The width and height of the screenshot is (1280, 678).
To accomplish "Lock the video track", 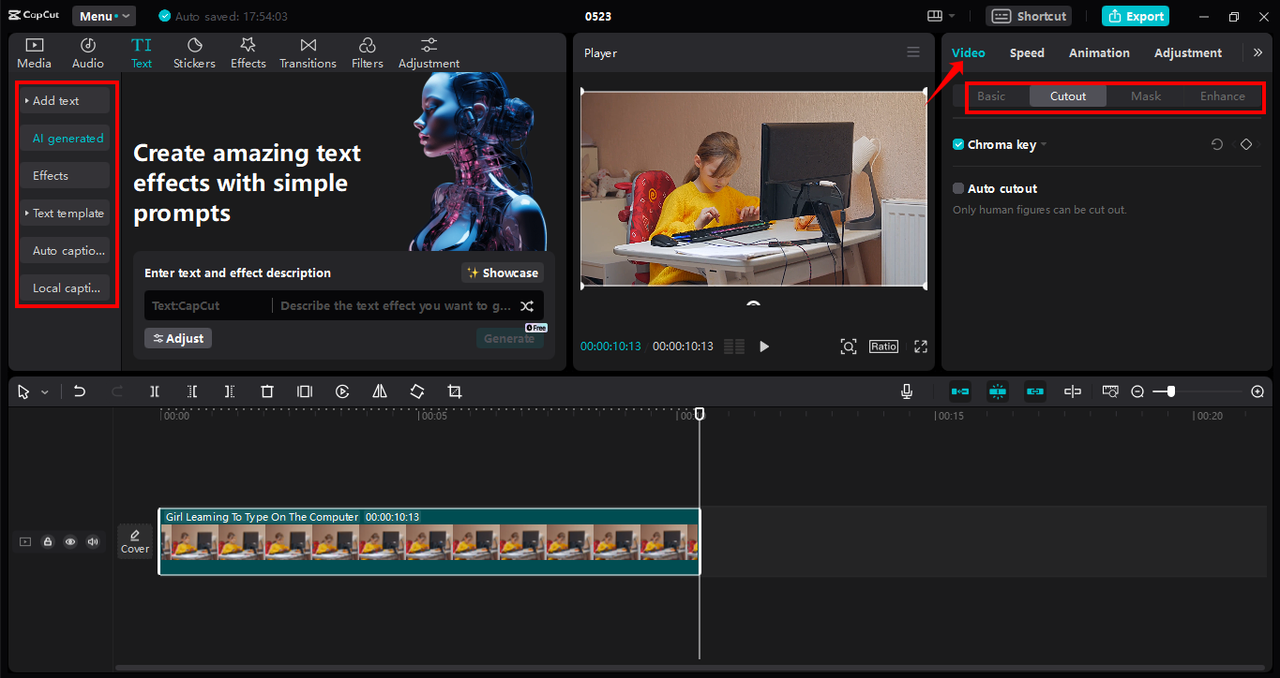I will click(47, 542).
